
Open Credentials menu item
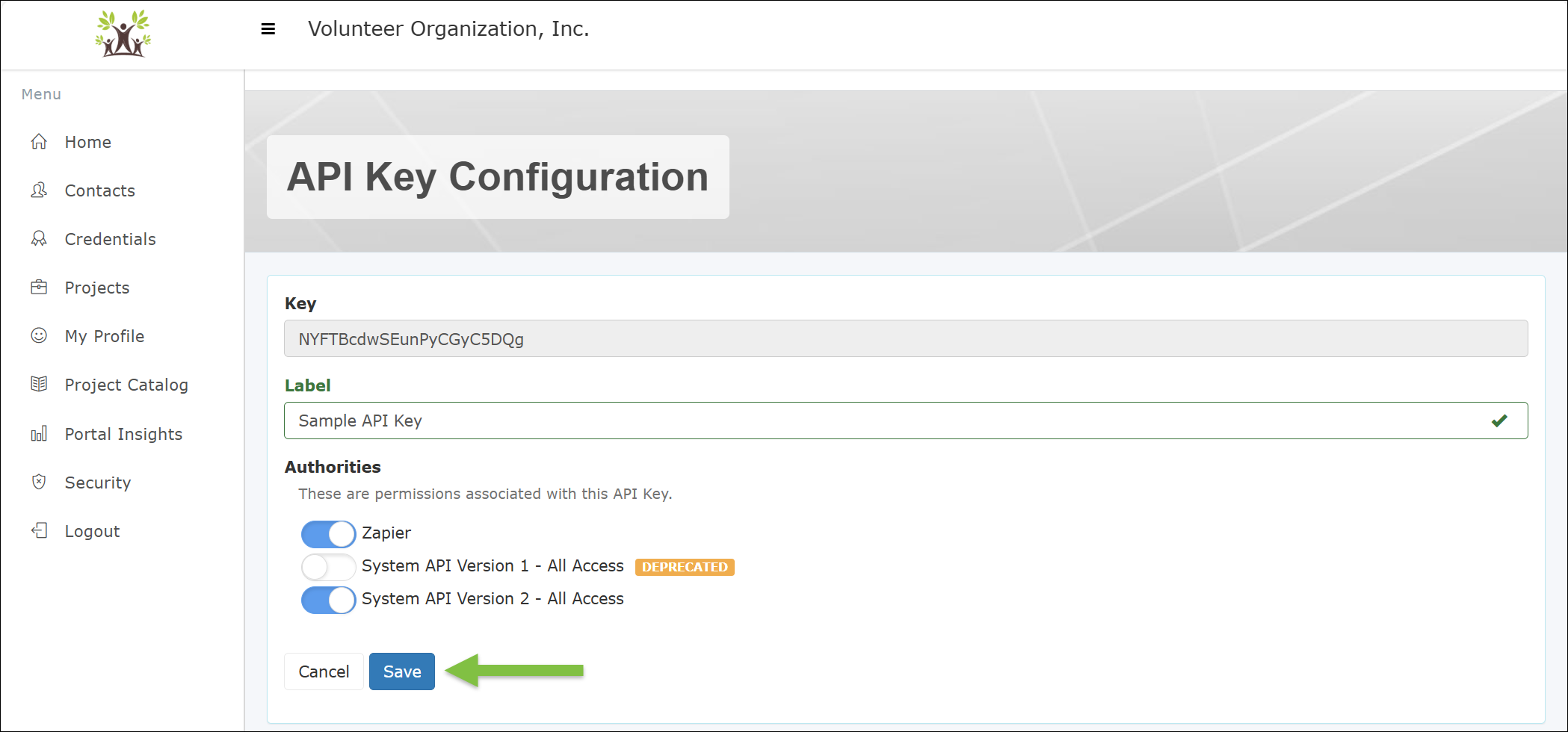coord(111,239)
